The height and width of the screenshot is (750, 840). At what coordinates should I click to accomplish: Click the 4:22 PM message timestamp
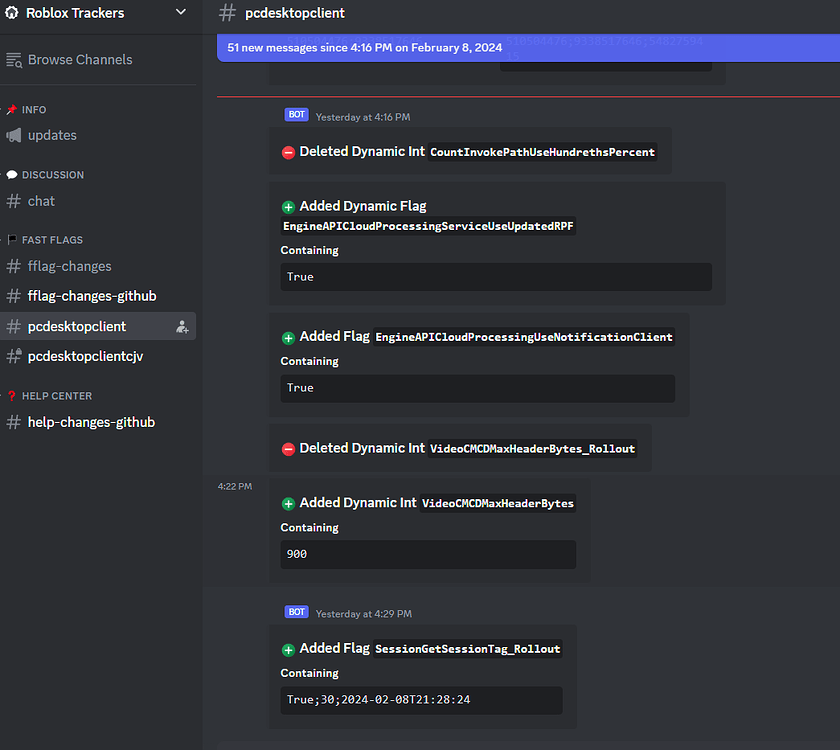coord(235,486)
